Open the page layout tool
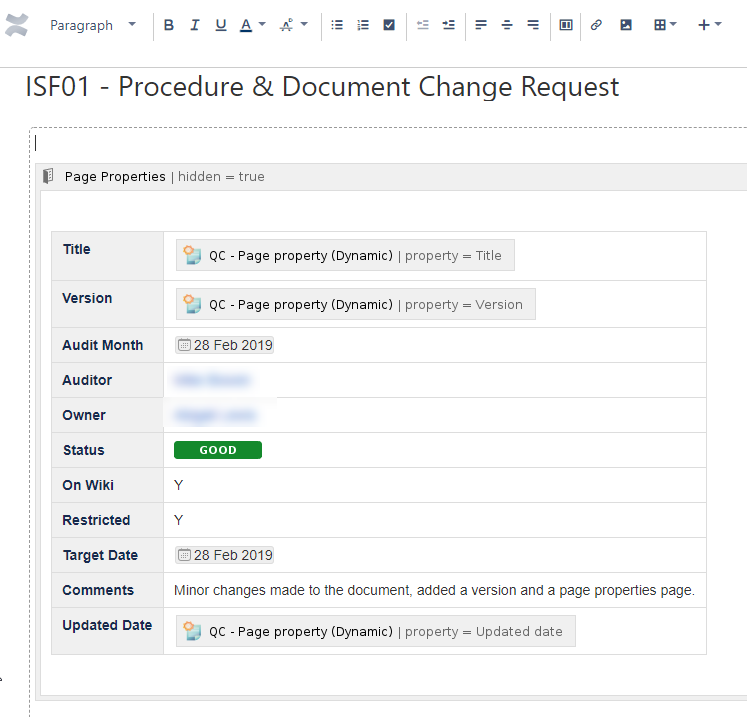 (x=566, y=25)
